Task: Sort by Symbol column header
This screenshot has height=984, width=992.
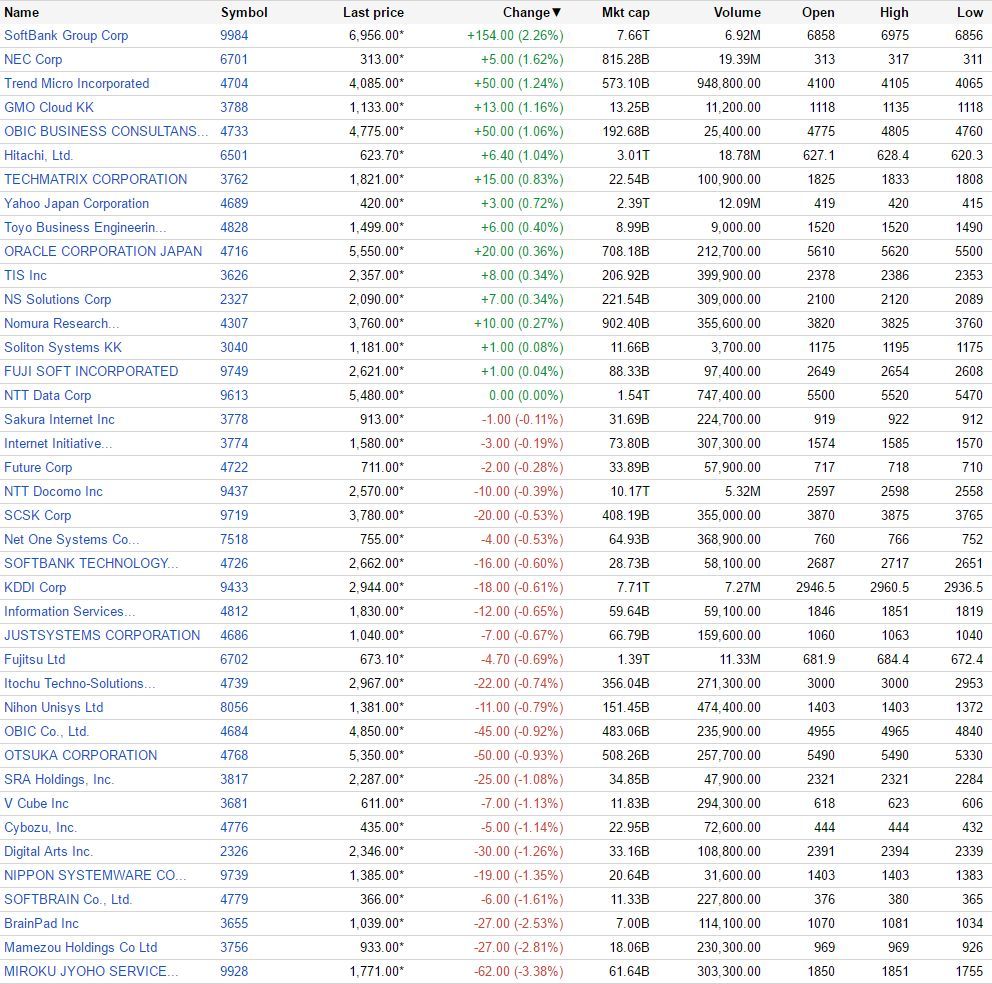Action: coord(244,12)
